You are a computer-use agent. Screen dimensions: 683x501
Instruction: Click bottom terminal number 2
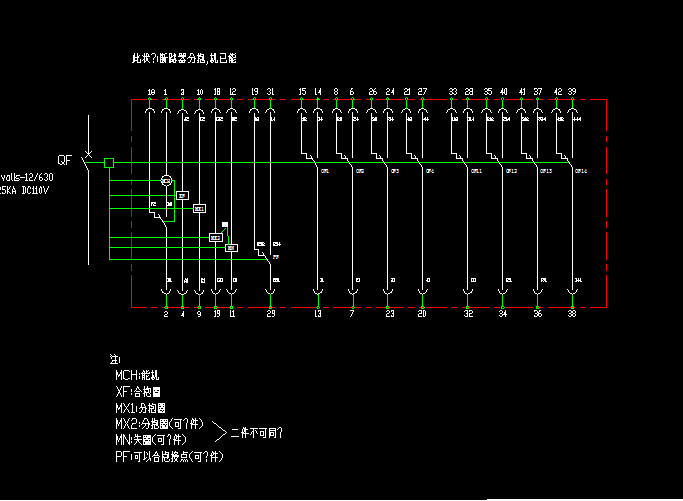click(x=166, y=314)
